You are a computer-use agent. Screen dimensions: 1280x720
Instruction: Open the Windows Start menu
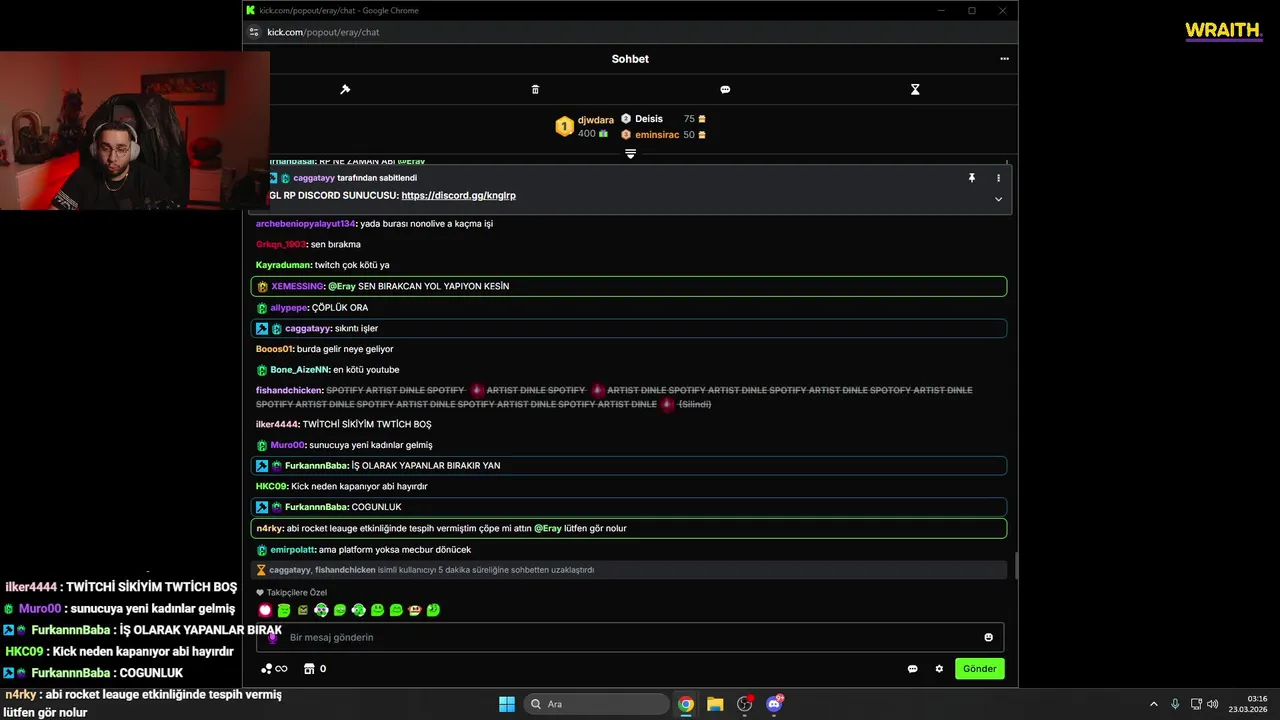[506, 704]
